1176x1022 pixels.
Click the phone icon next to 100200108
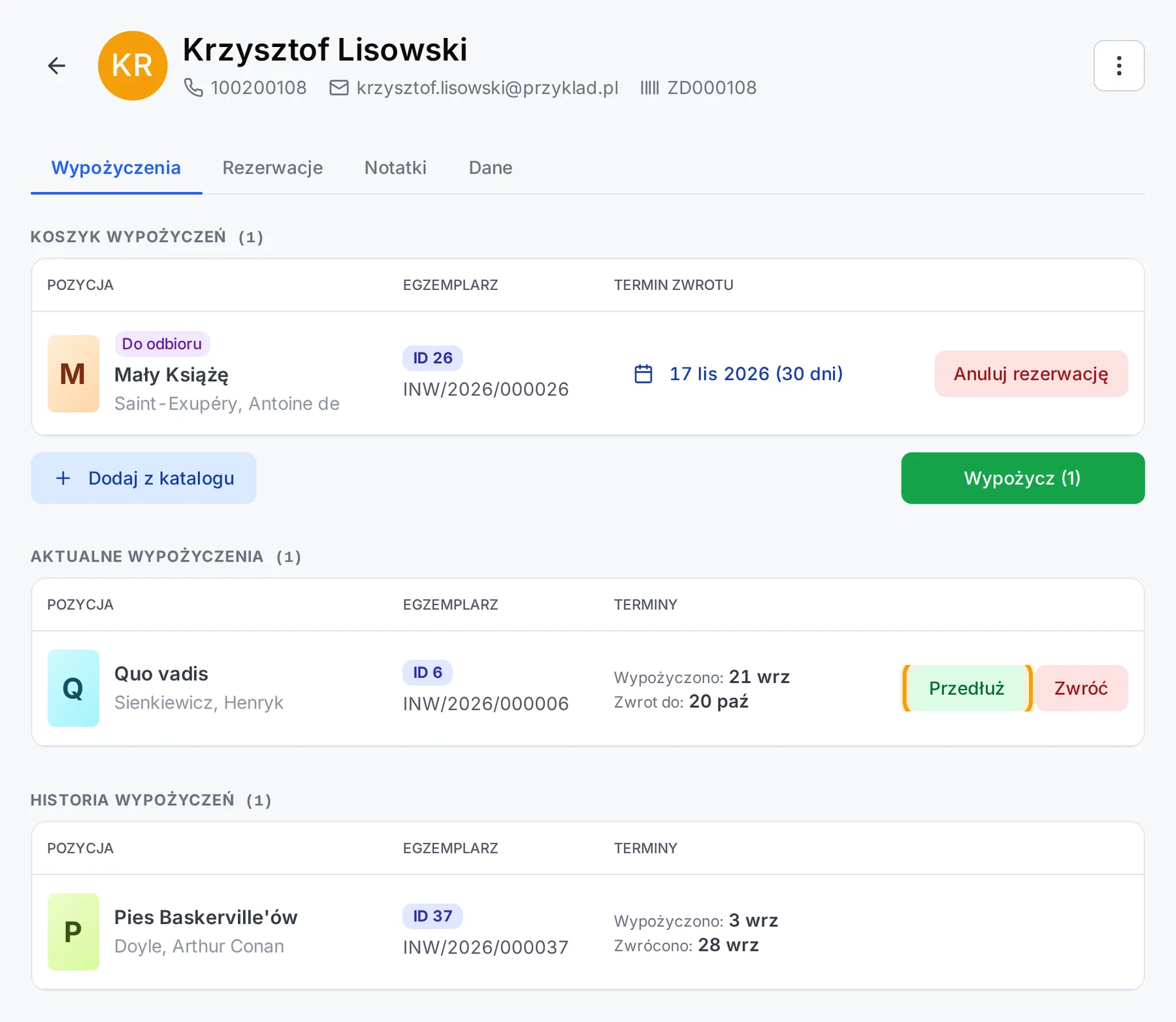click(193, 88)
